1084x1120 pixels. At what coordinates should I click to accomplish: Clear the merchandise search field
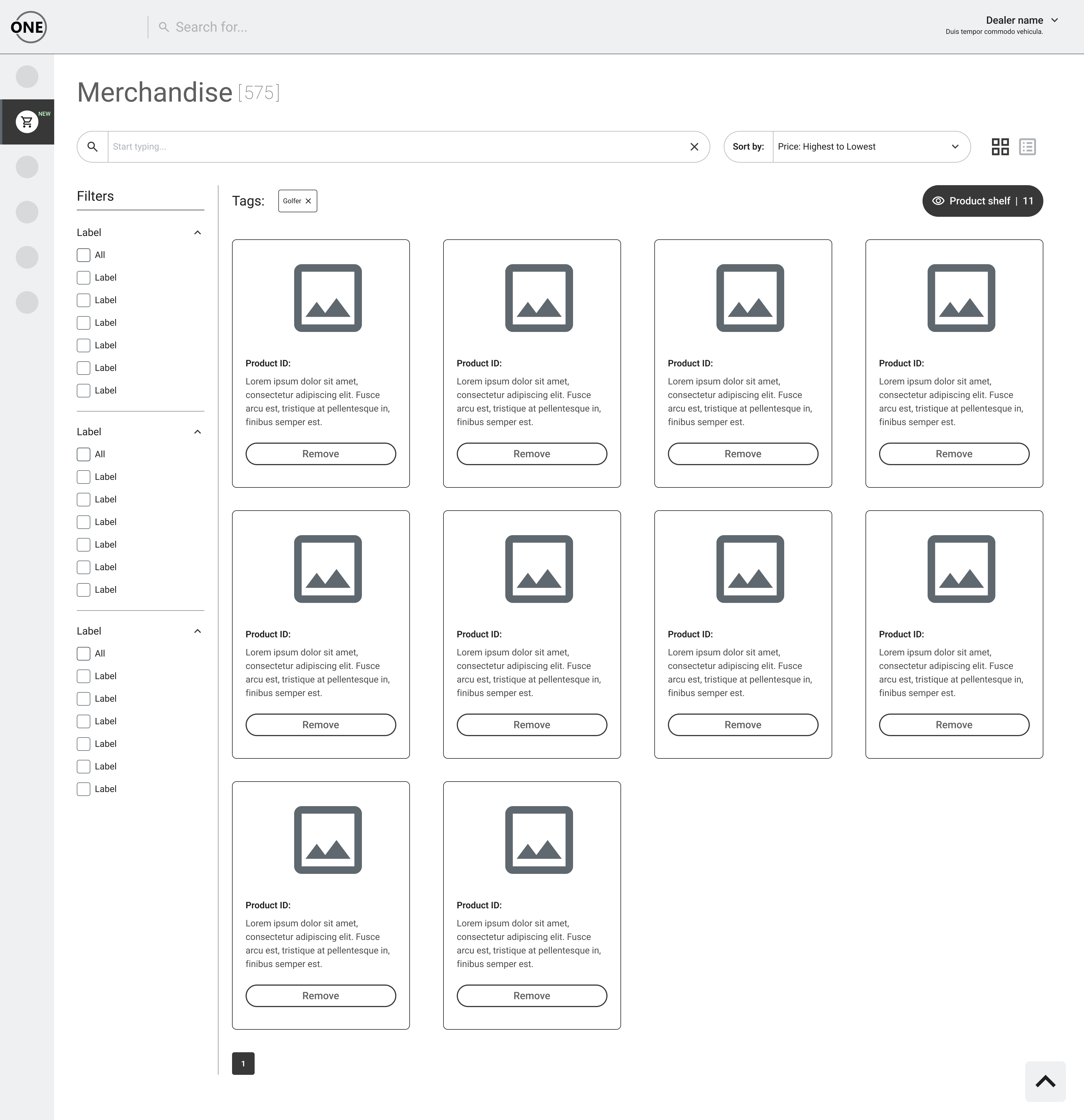[694, 147]
